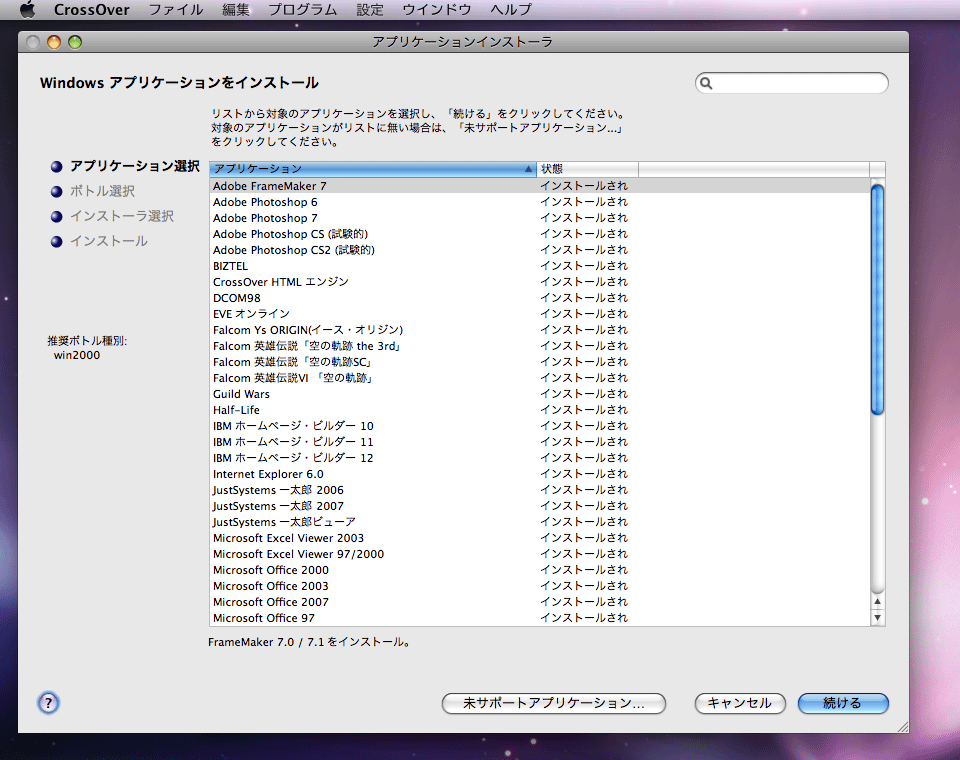Viewport: 960px width, 760px height.
Task: Select the アプリケーション選択 step
Action: 135,166
